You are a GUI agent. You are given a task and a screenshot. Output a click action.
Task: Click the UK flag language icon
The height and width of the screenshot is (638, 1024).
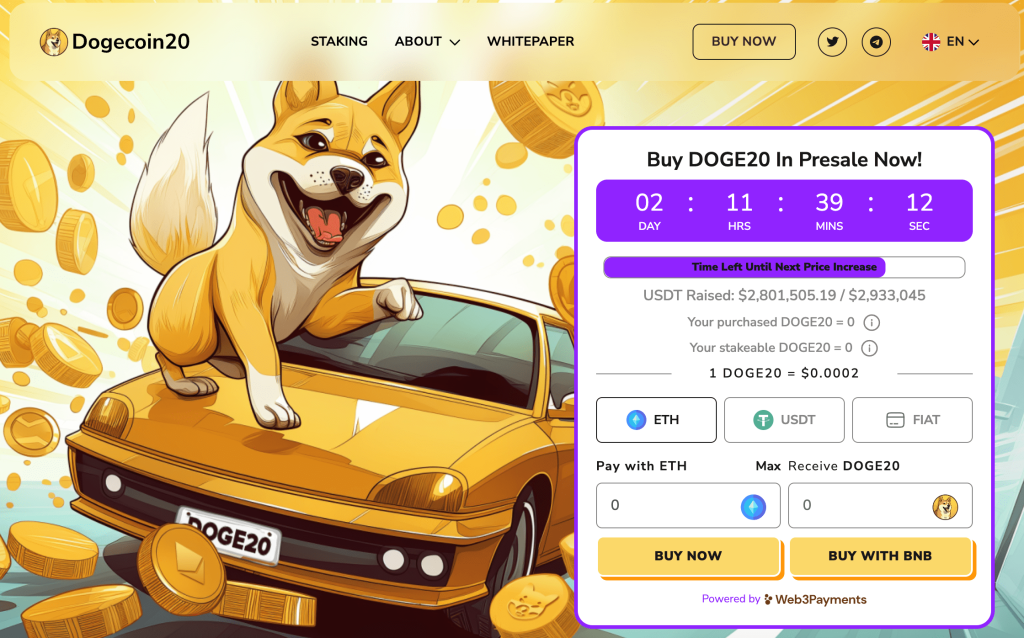coord(931,42)
